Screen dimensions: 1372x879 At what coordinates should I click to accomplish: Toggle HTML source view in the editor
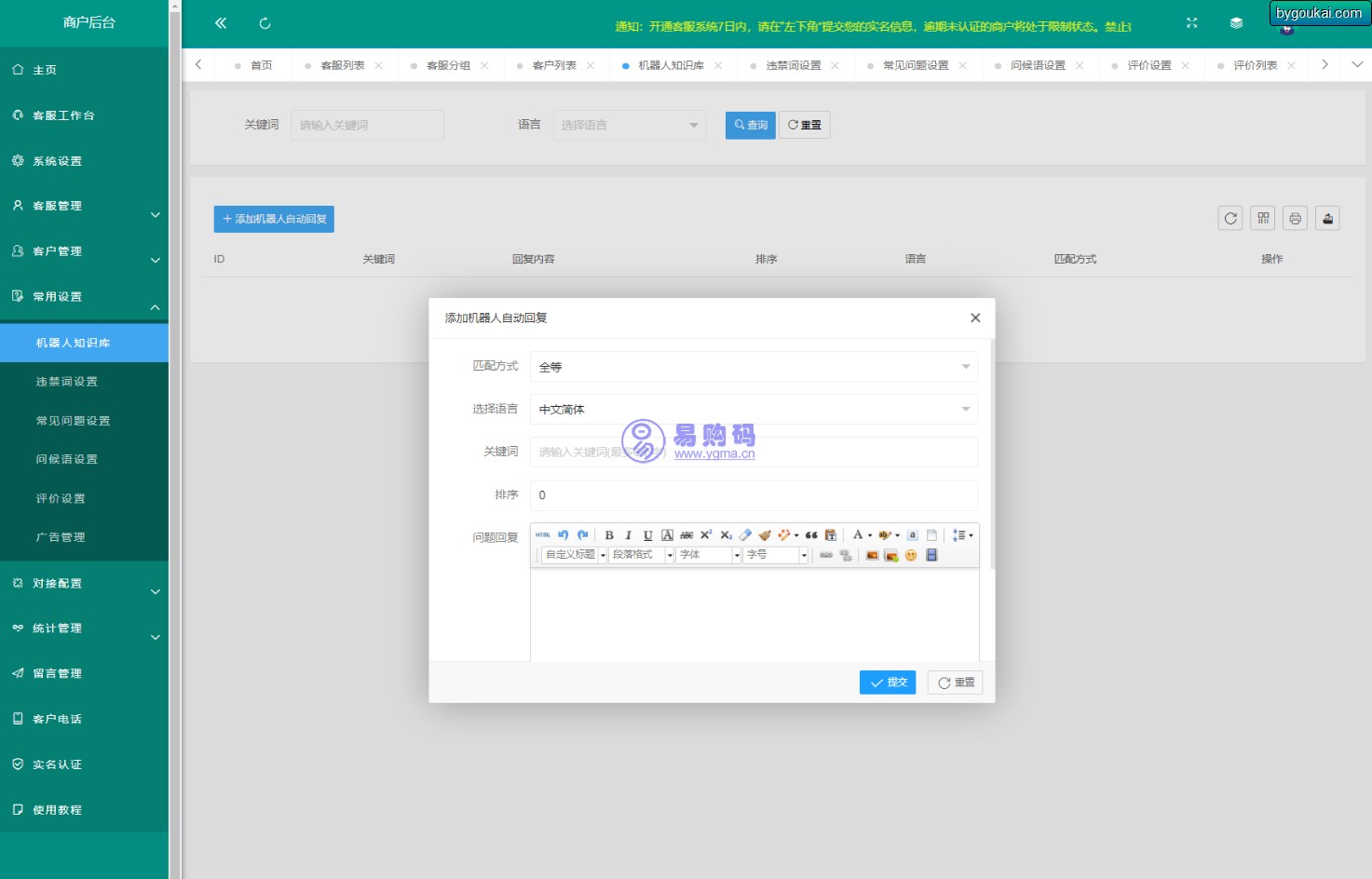click(x=543, y=535)
